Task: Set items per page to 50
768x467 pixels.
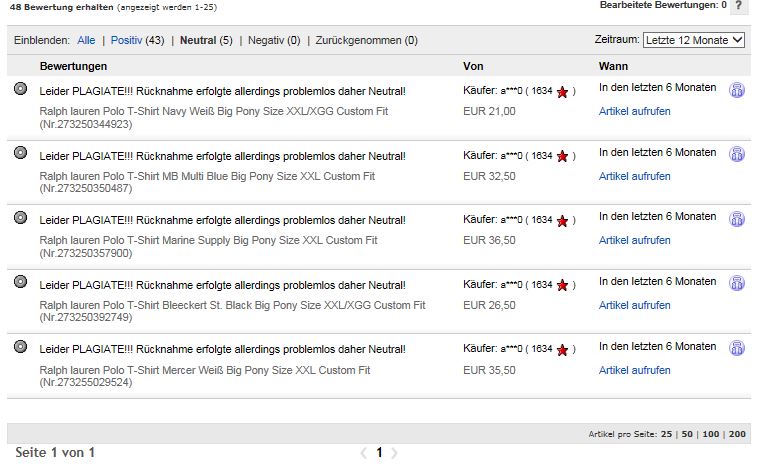Action: (x=688, y=435)
